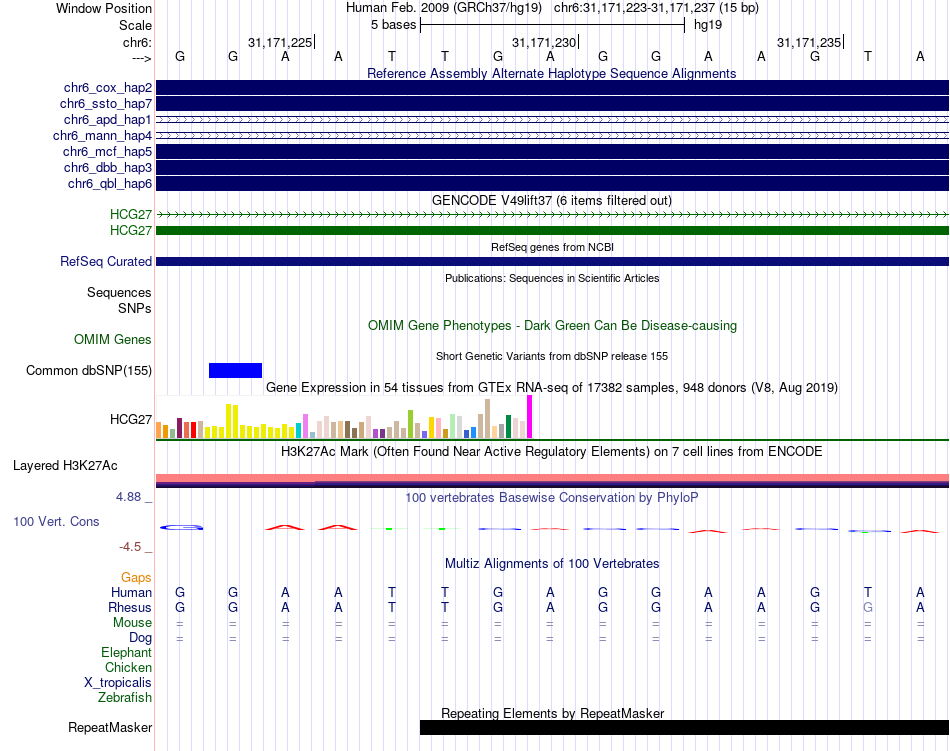This screenshot has width=950, height=751.
Task: Click the -4.5 PhyloP lower scale value
Action: click(x=130, y=547)
